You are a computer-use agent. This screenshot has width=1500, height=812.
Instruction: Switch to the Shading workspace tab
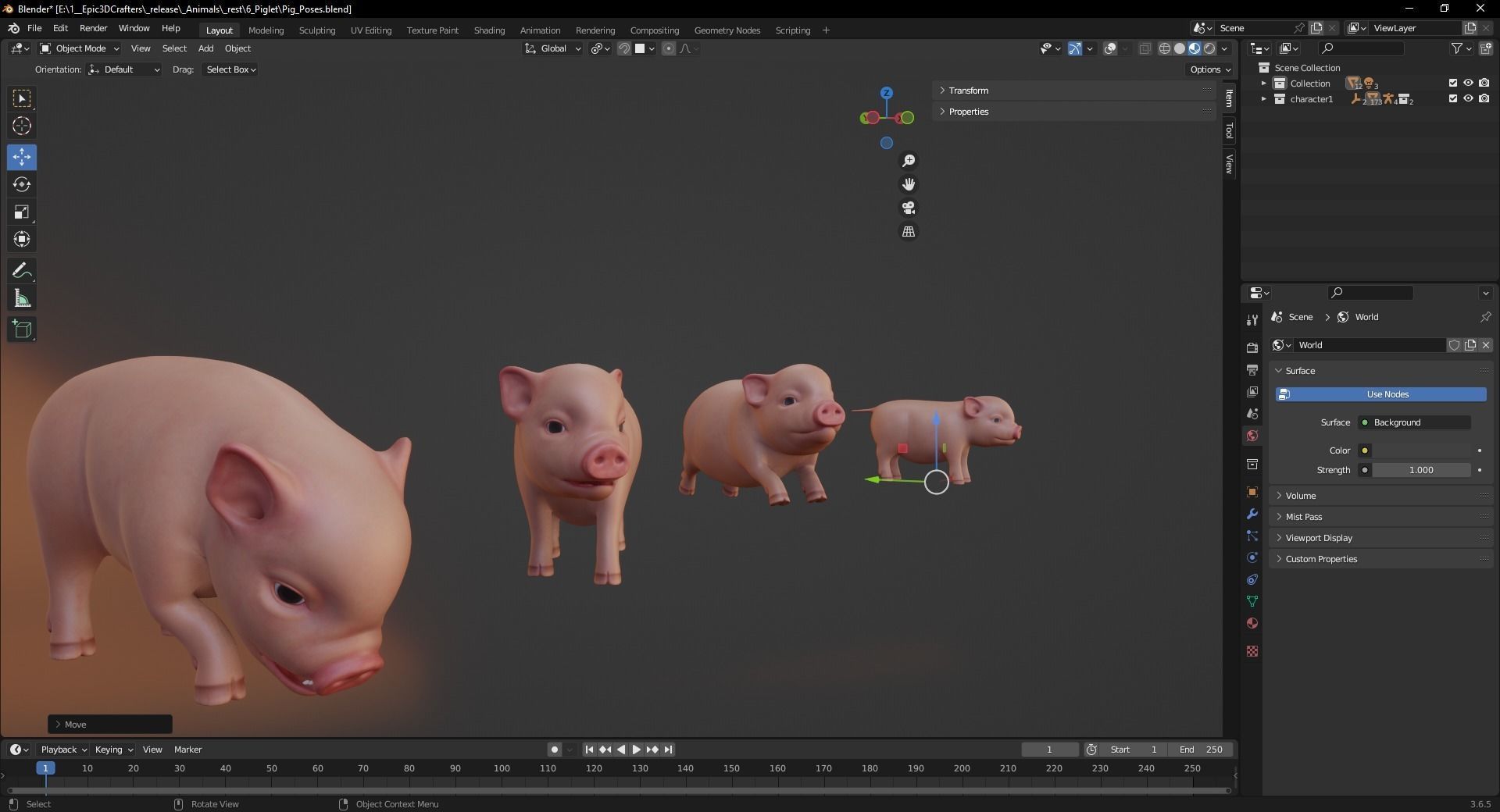[489, 30]
